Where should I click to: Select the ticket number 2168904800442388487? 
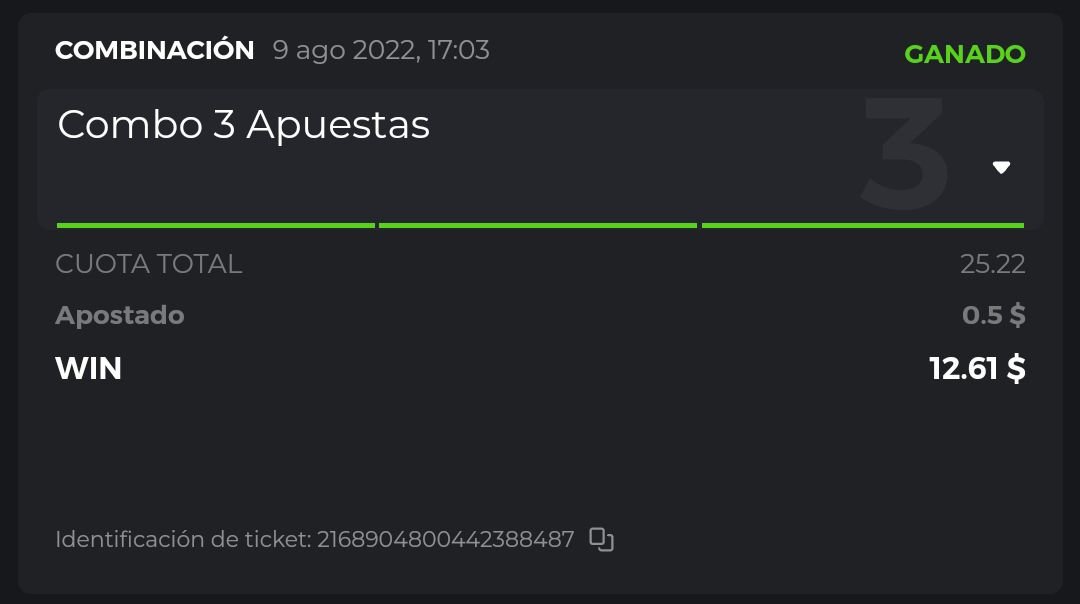446,539
